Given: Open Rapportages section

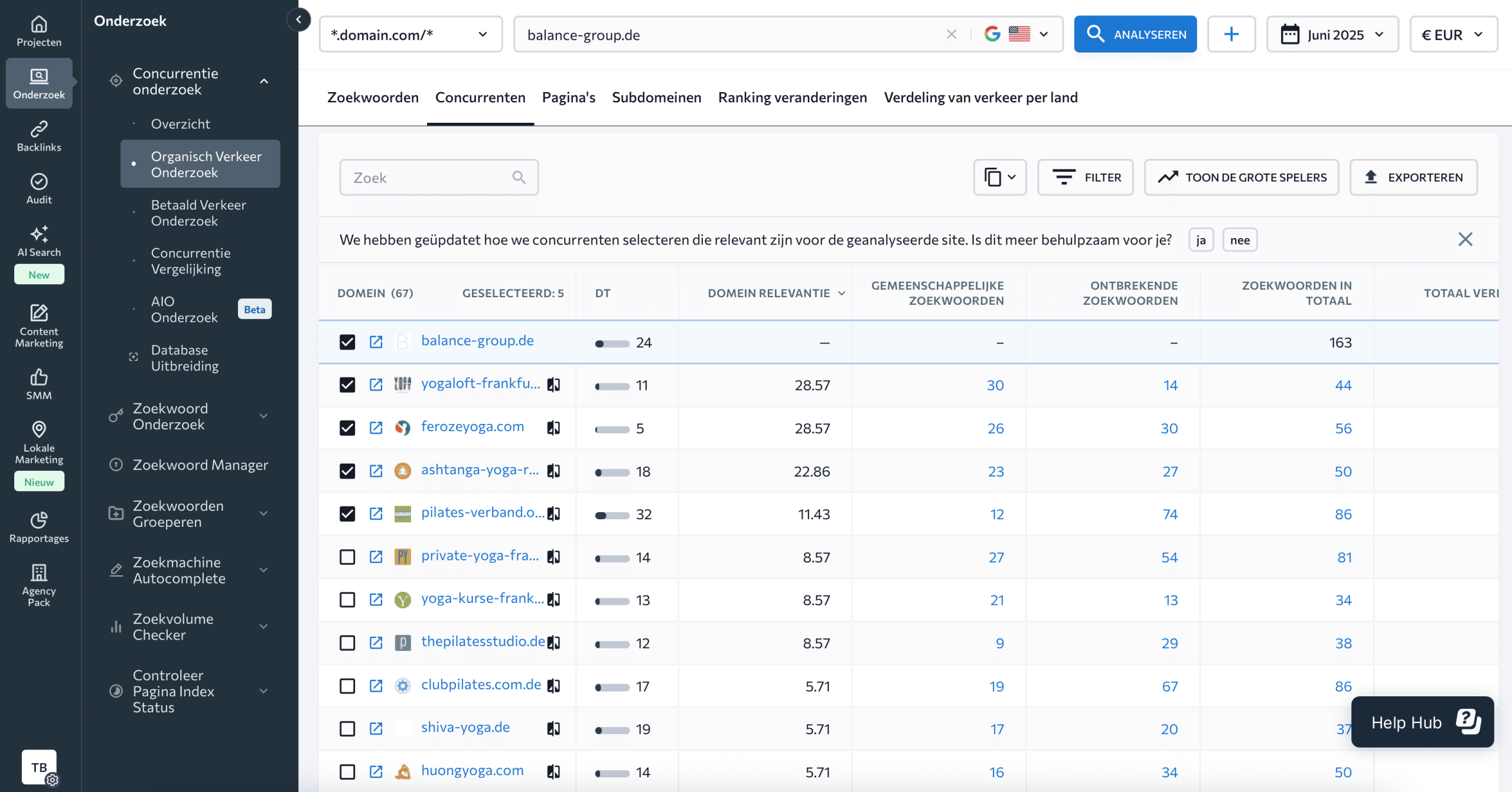Looking at the screenshot, I should (39, 527).
